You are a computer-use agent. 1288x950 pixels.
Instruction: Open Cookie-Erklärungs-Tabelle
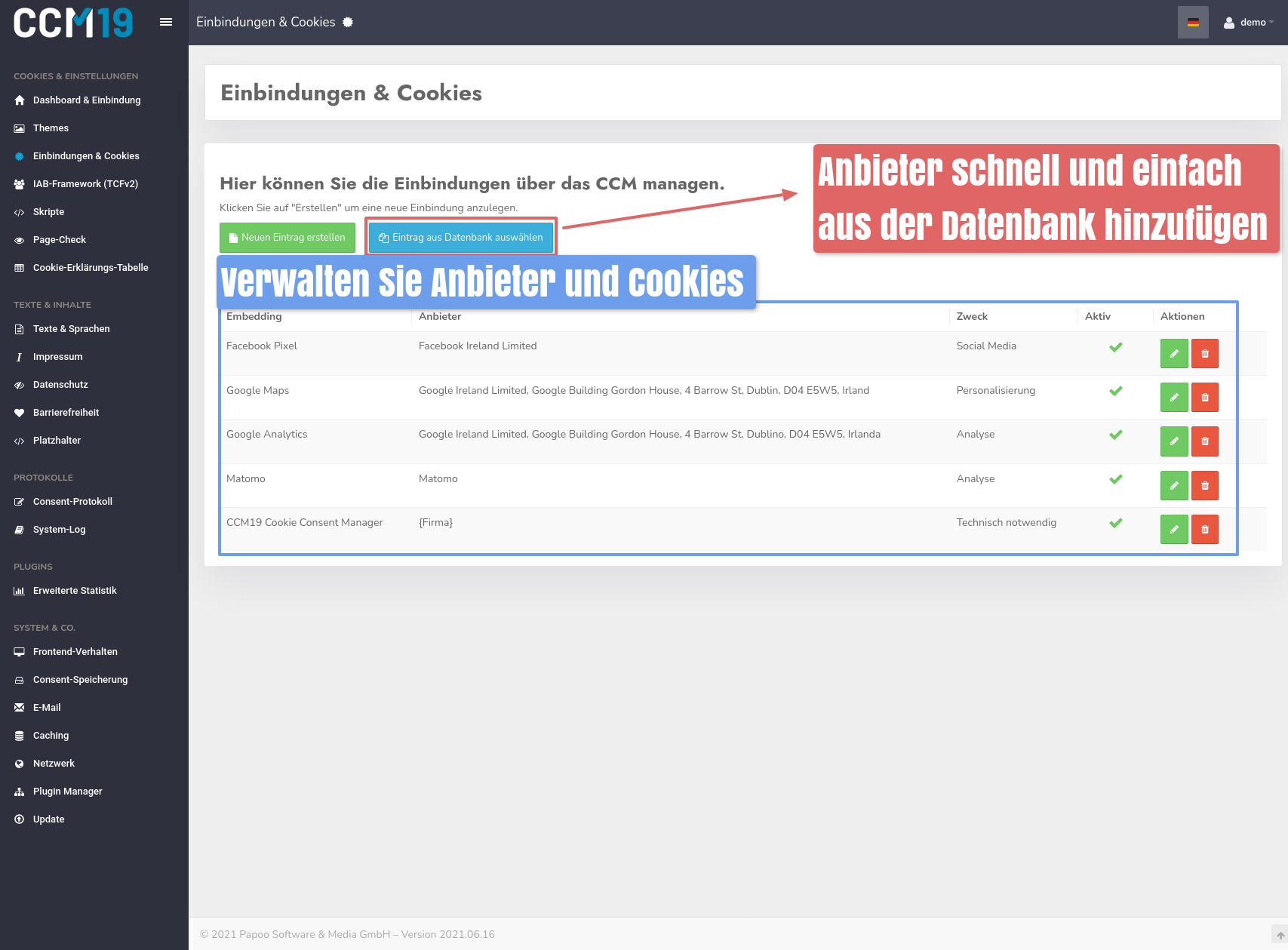(x=91, y=268)
